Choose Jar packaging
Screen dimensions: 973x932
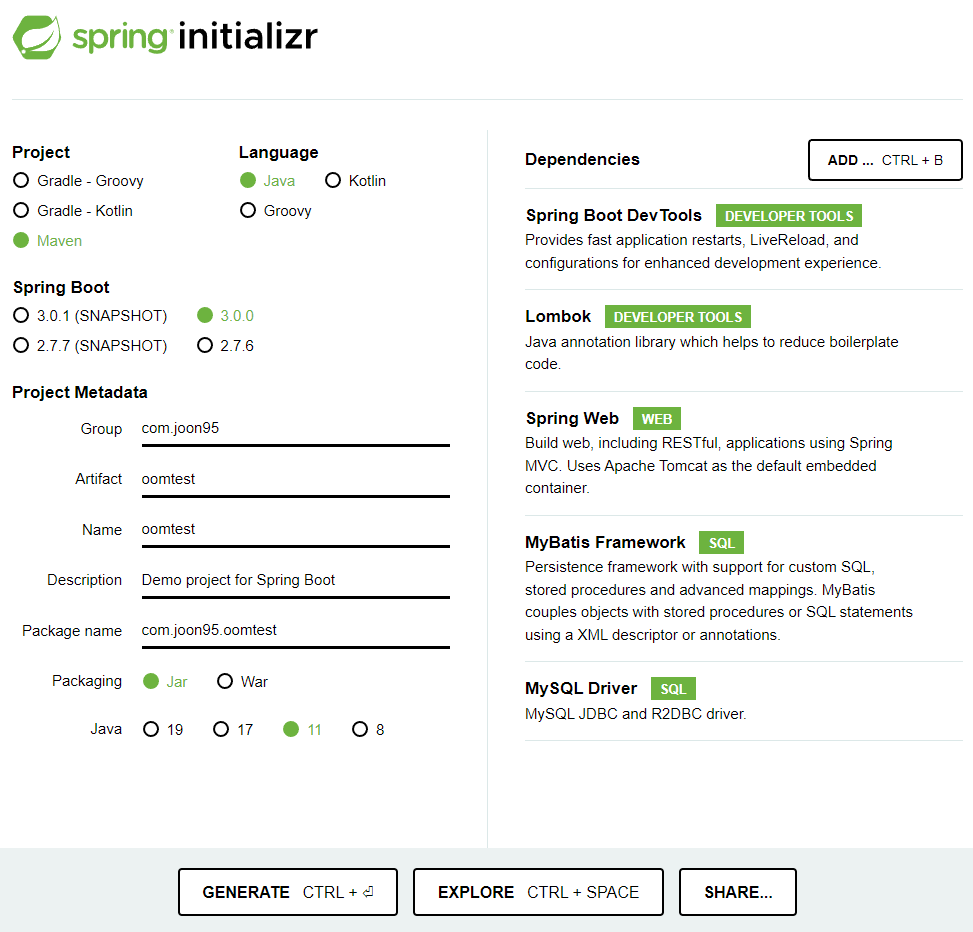point(165,681)
